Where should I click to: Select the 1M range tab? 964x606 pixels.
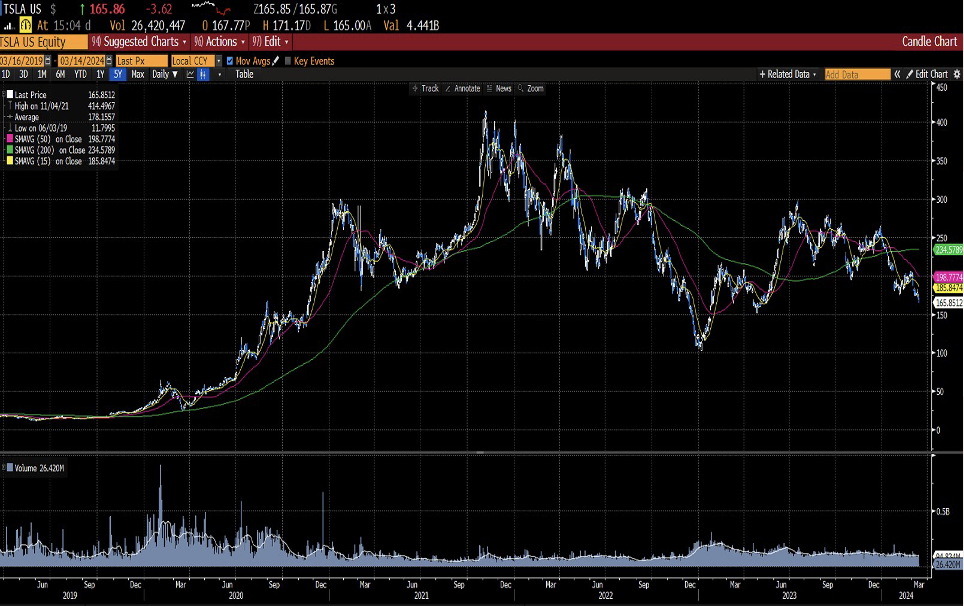point(42,74)
